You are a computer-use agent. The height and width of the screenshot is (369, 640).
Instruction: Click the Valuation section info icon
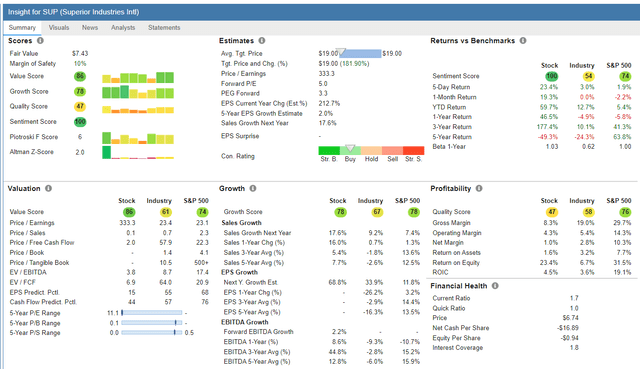pyautogui.click(x=48, y=188)
